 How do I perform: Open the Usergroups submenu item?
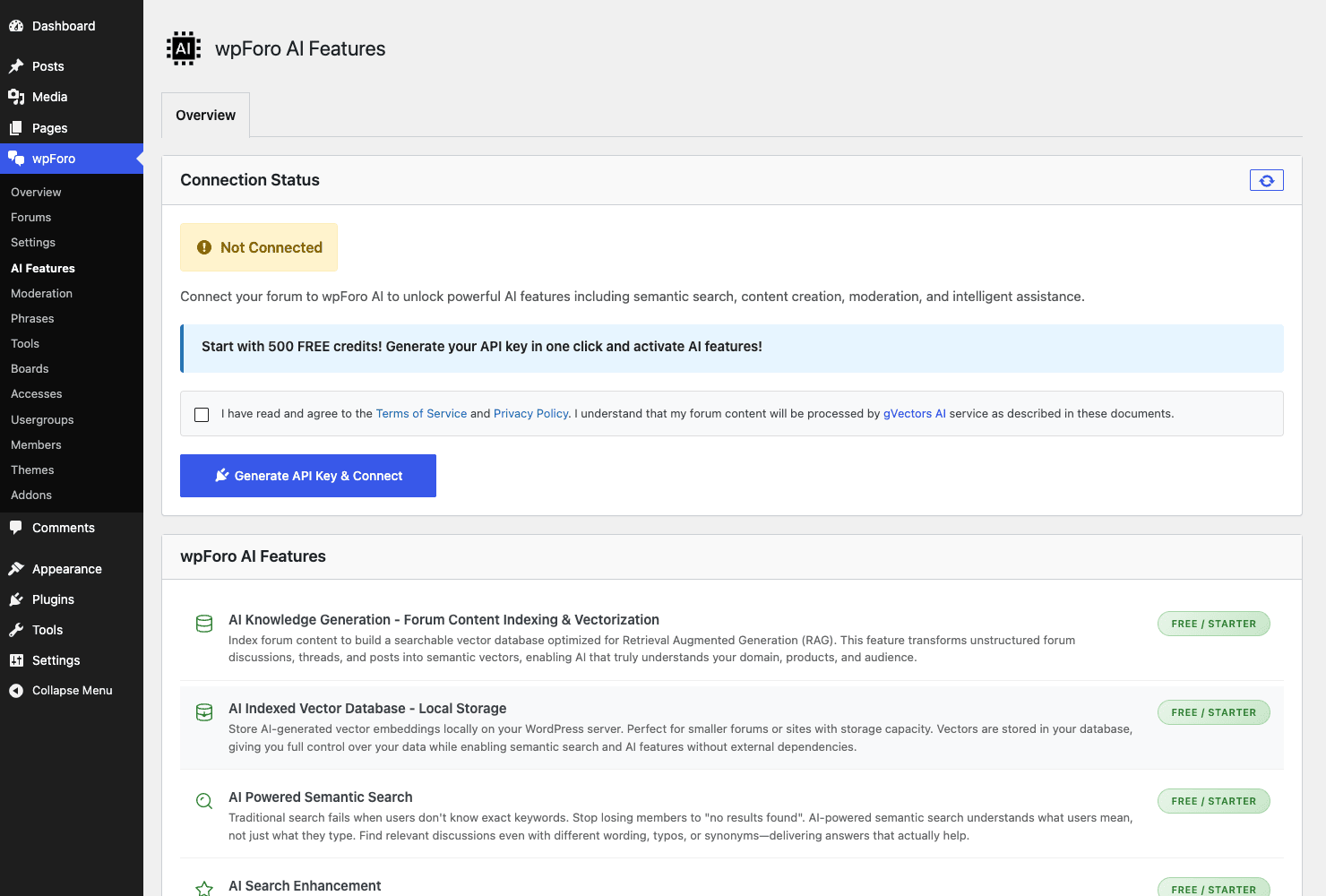pos(42,419)
